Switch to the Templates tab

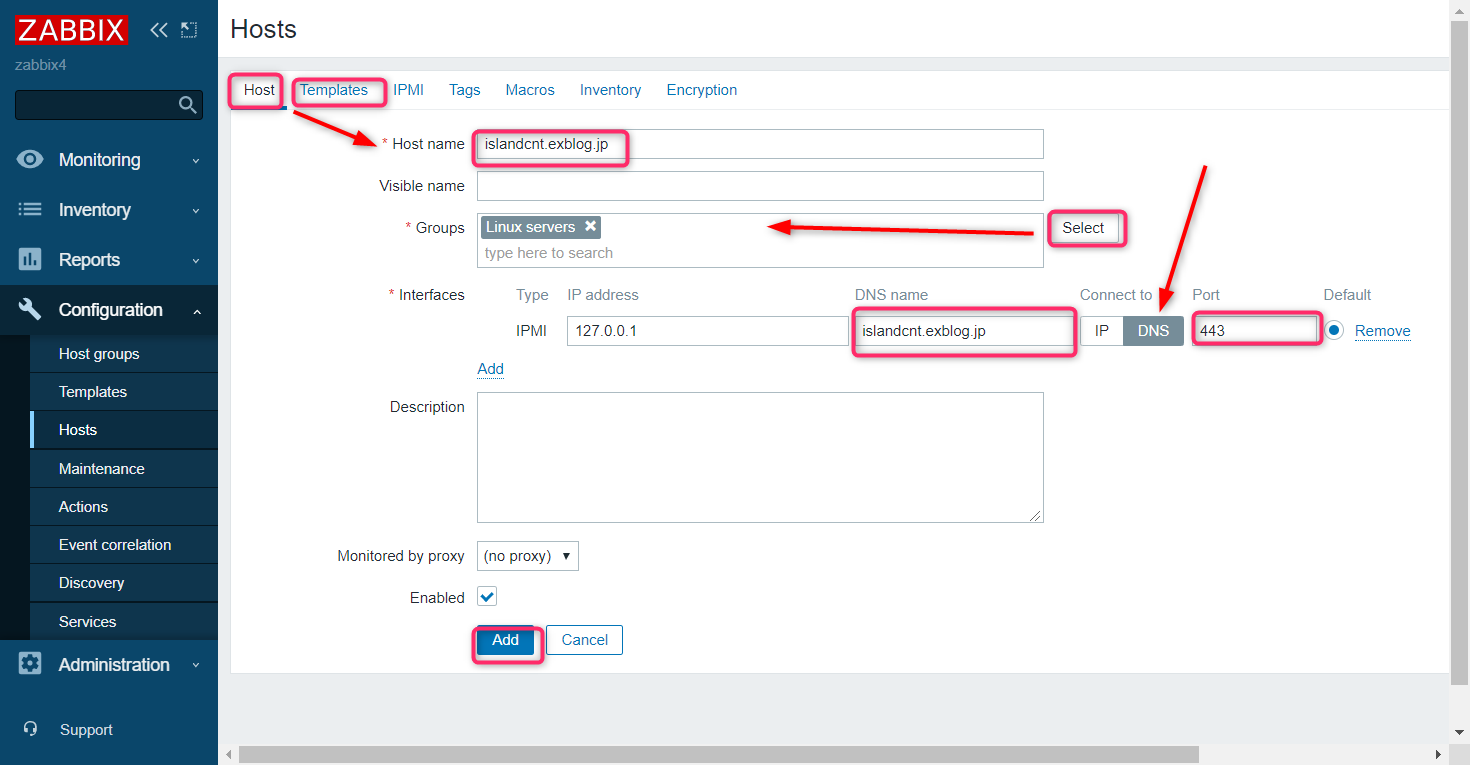pos(334,90)
